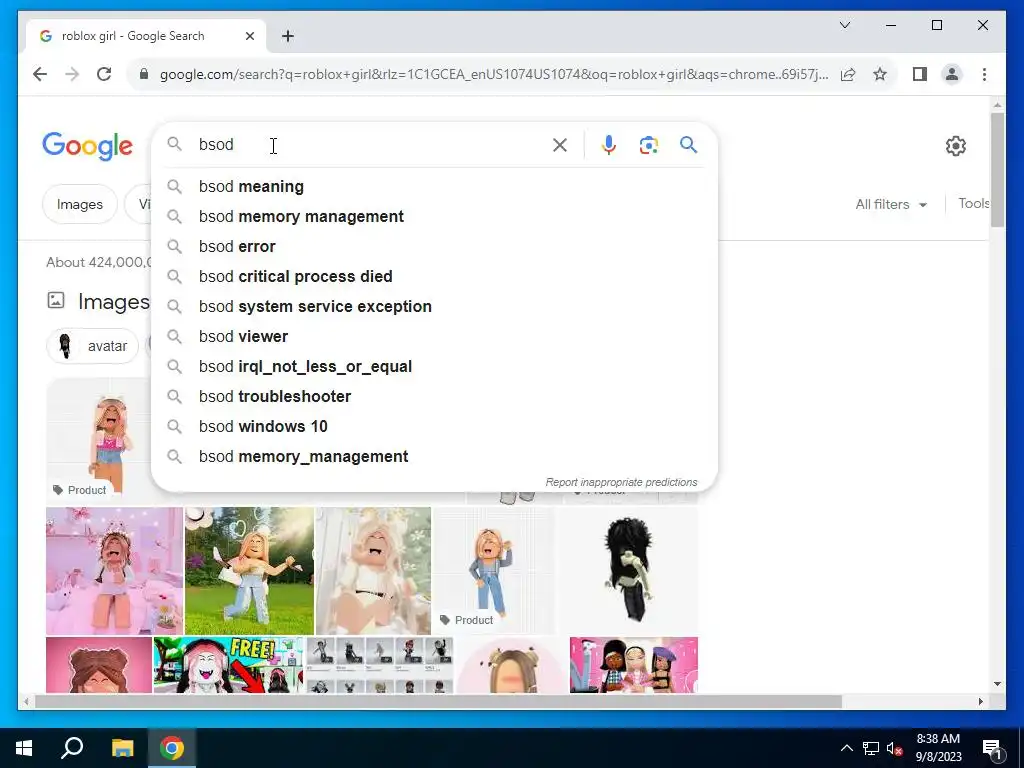Share this page icon in address bar
This screenshot has width=1024, height=768.
[848, 74]
